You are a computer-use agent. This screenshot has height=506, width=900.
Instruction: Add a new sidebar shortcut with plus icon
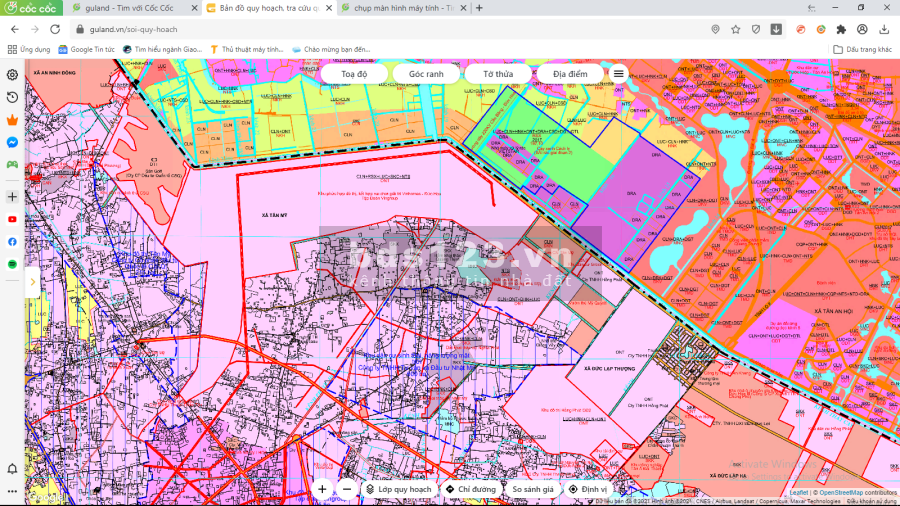click(x=12, y=197)
